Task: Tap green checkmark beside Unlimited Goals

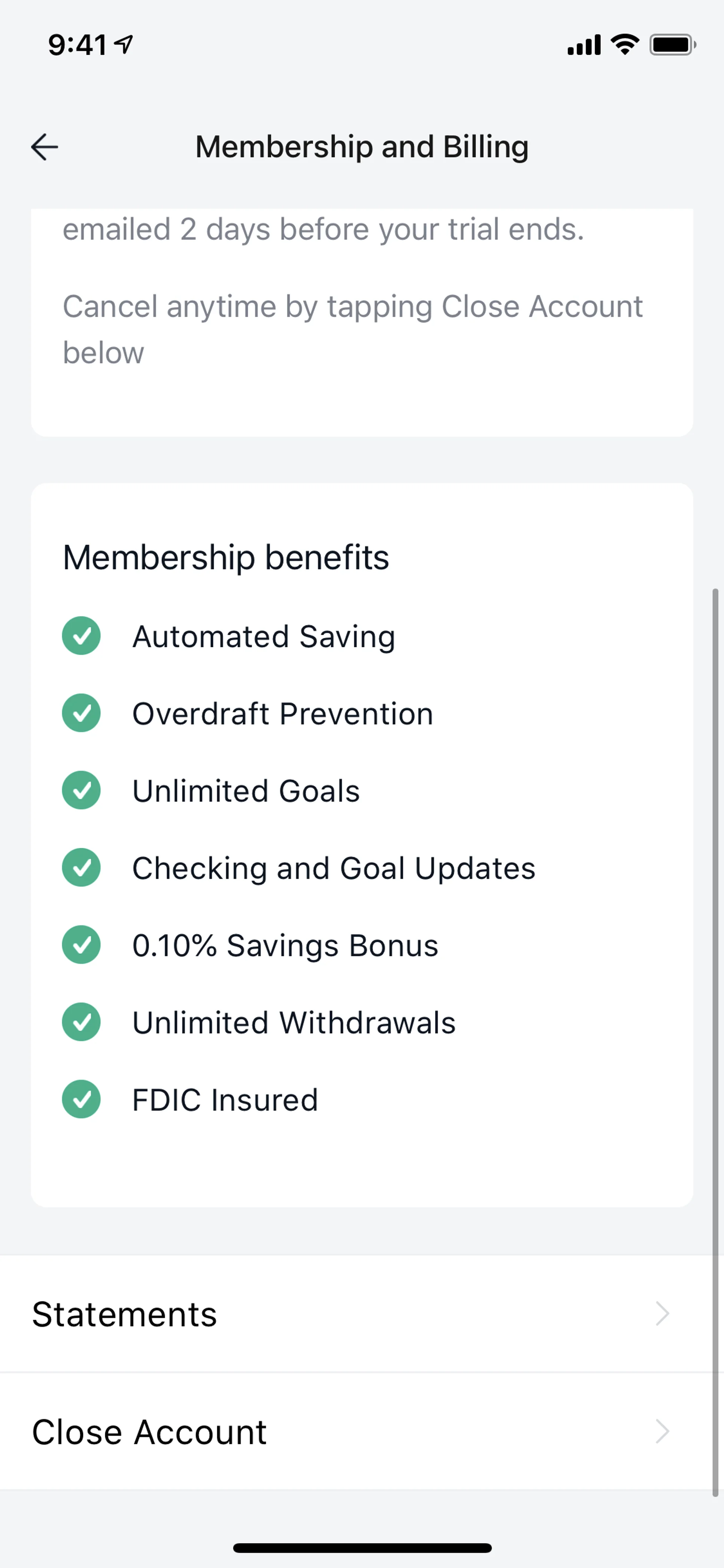Action: (x=81, y=790)
